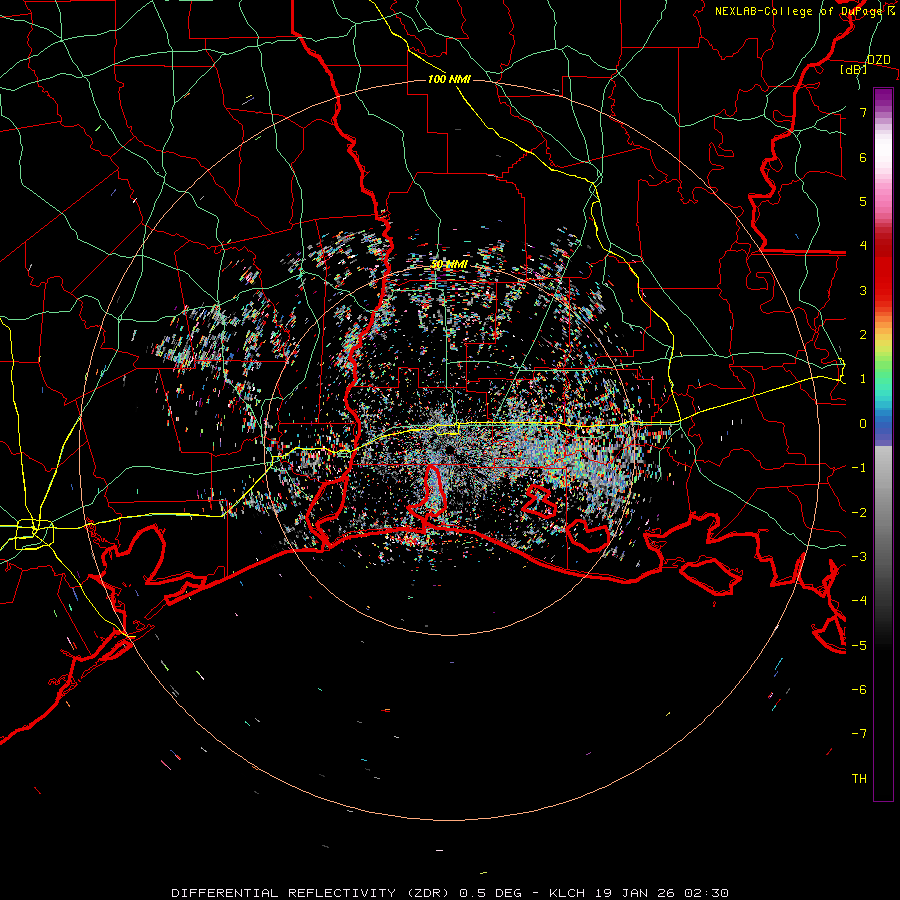Click the 3 dB label on color scale

863,290
